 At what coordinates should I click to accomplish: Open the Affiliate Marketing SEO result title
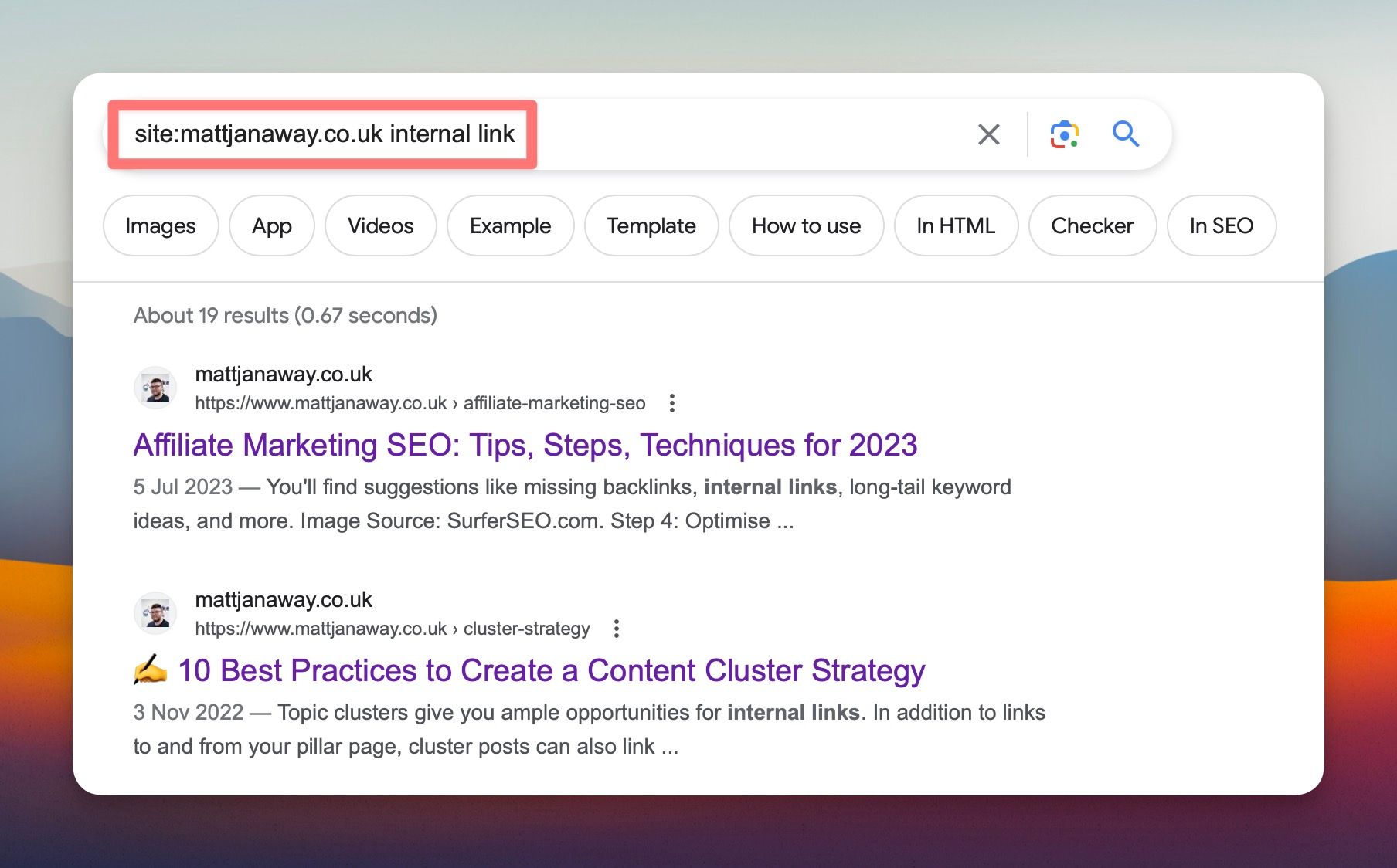pos(525,446)
